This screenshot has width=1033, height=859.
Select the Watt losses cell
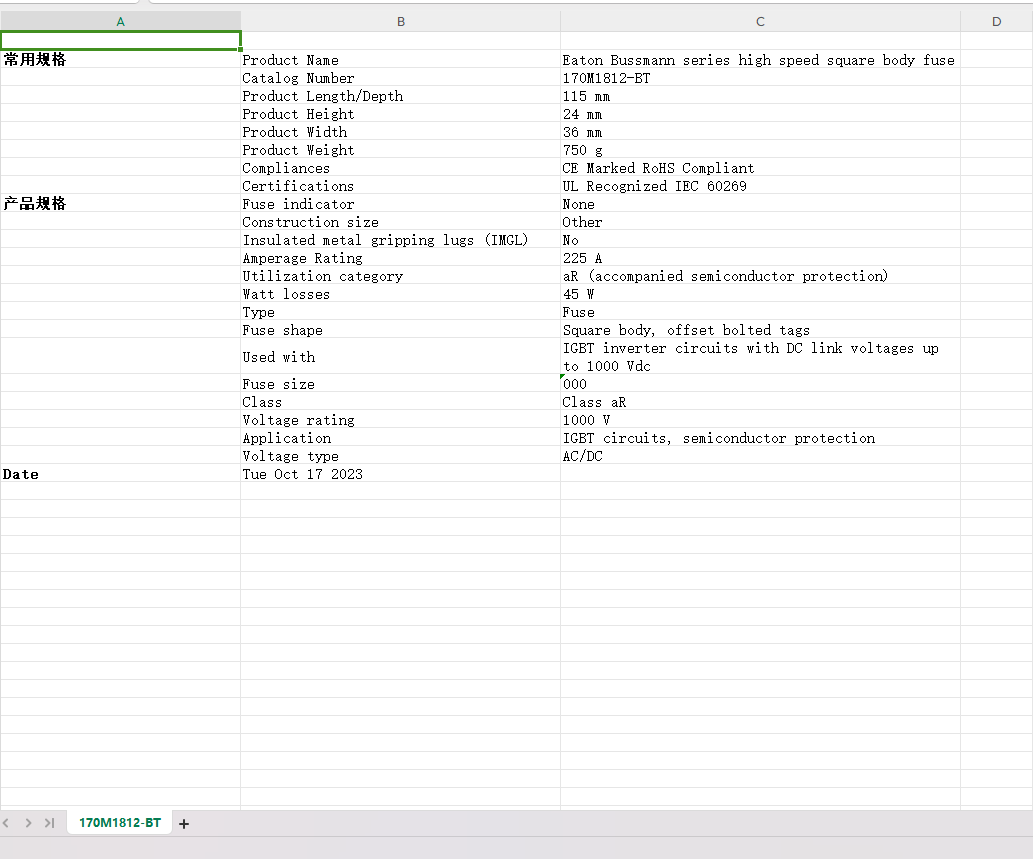tap(401, 294)
